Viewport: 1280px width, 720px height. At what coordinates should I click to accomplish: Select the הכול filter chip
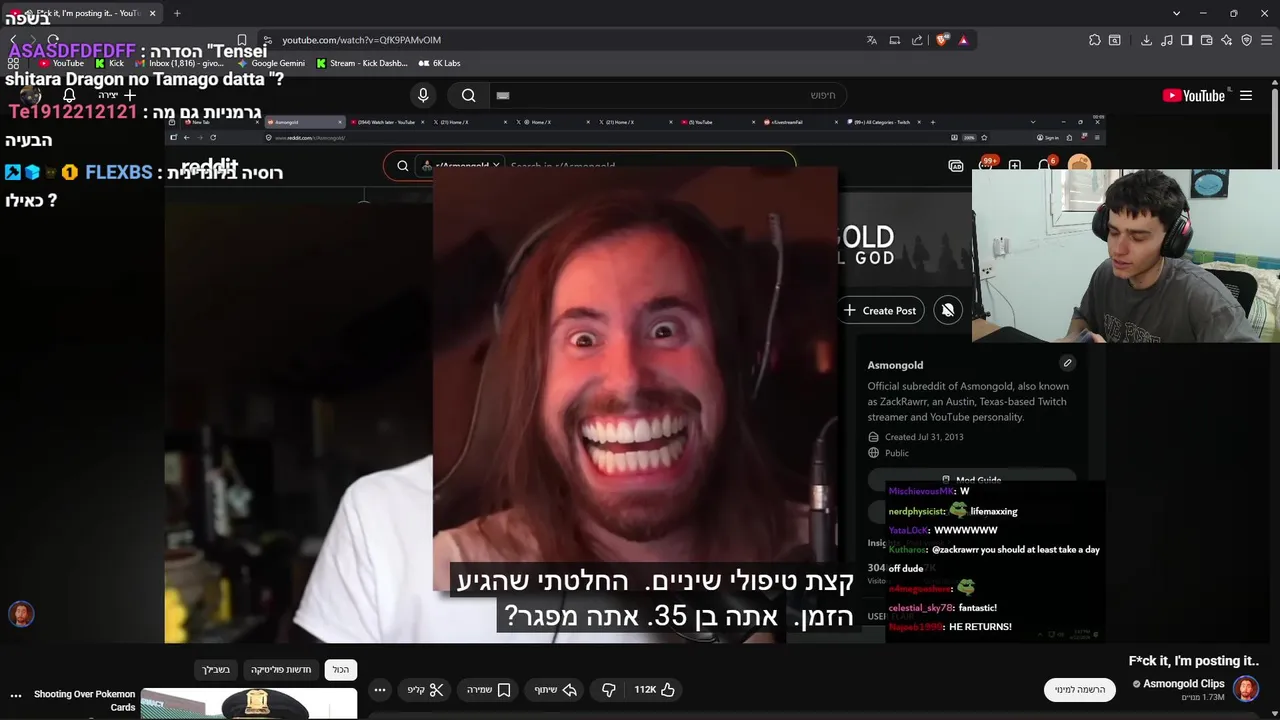(341, 669)
